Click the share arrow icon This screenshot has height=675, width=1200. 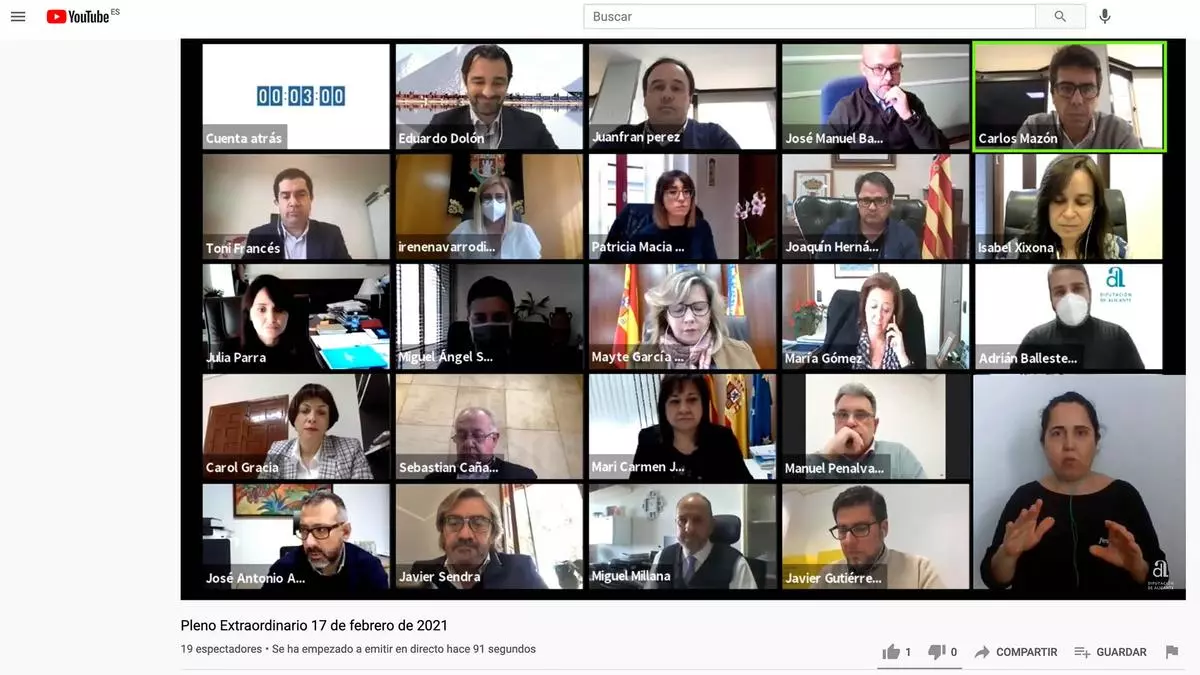tap(982, 652)
